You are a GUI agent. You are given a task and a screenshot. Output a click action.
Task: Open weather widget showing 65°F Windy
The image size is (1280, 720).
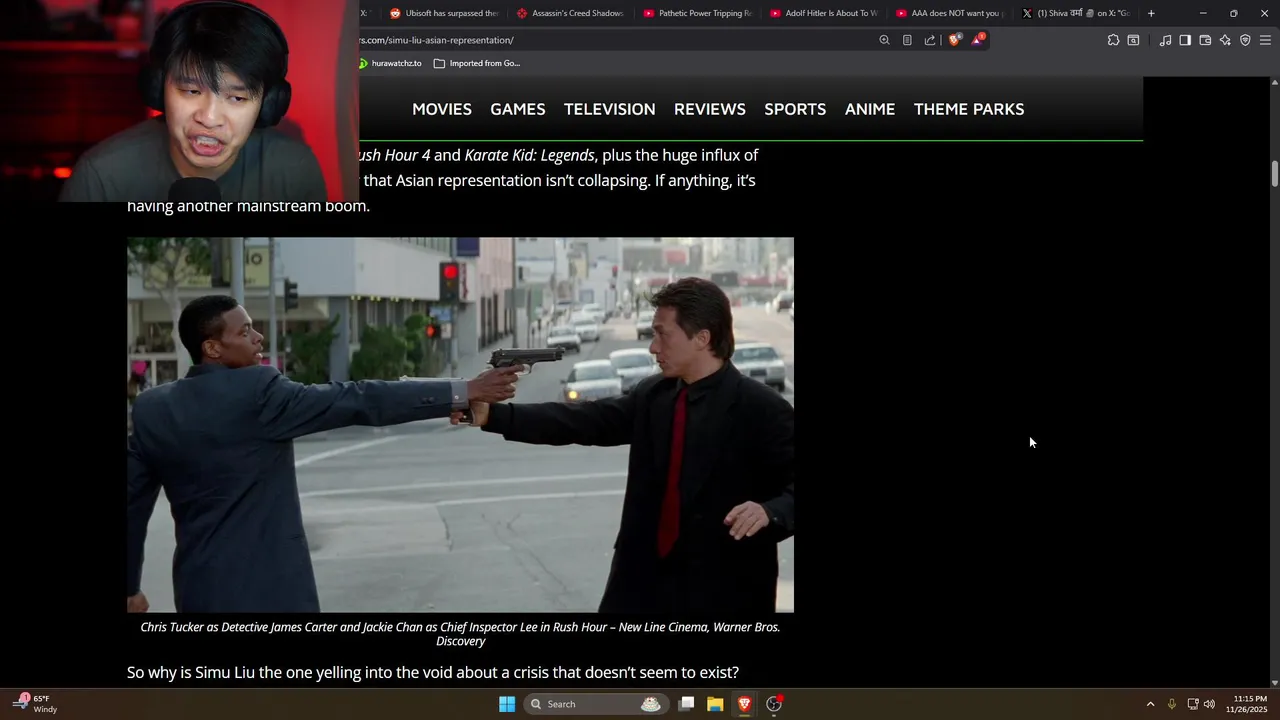point(35,704)
